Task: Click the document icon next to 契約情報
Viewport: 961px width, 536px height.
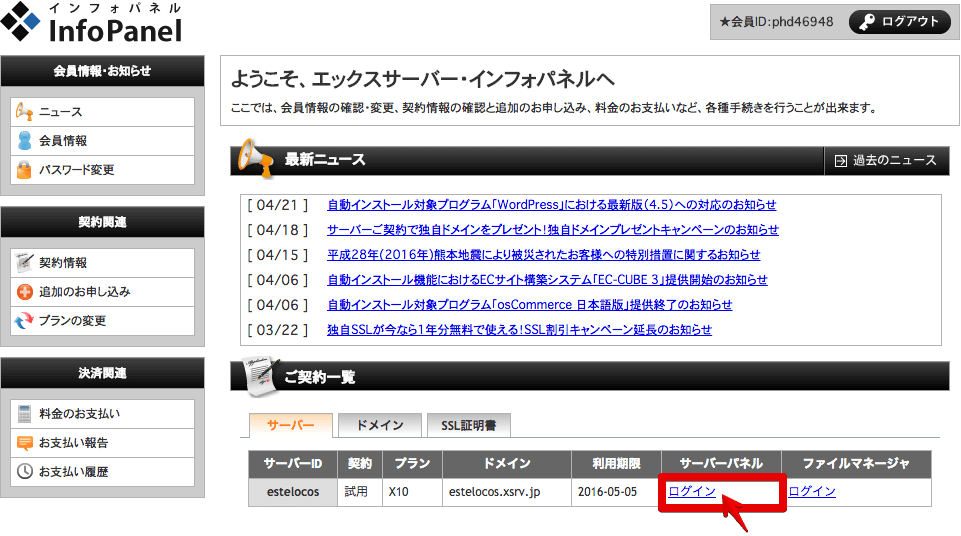Action: [x=24, y=262]
